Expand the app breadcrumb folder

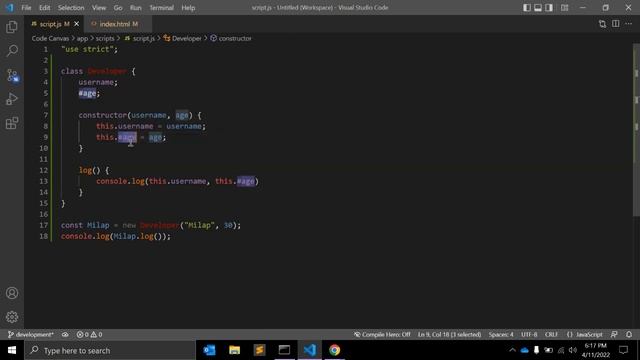(x=82, y=38)
